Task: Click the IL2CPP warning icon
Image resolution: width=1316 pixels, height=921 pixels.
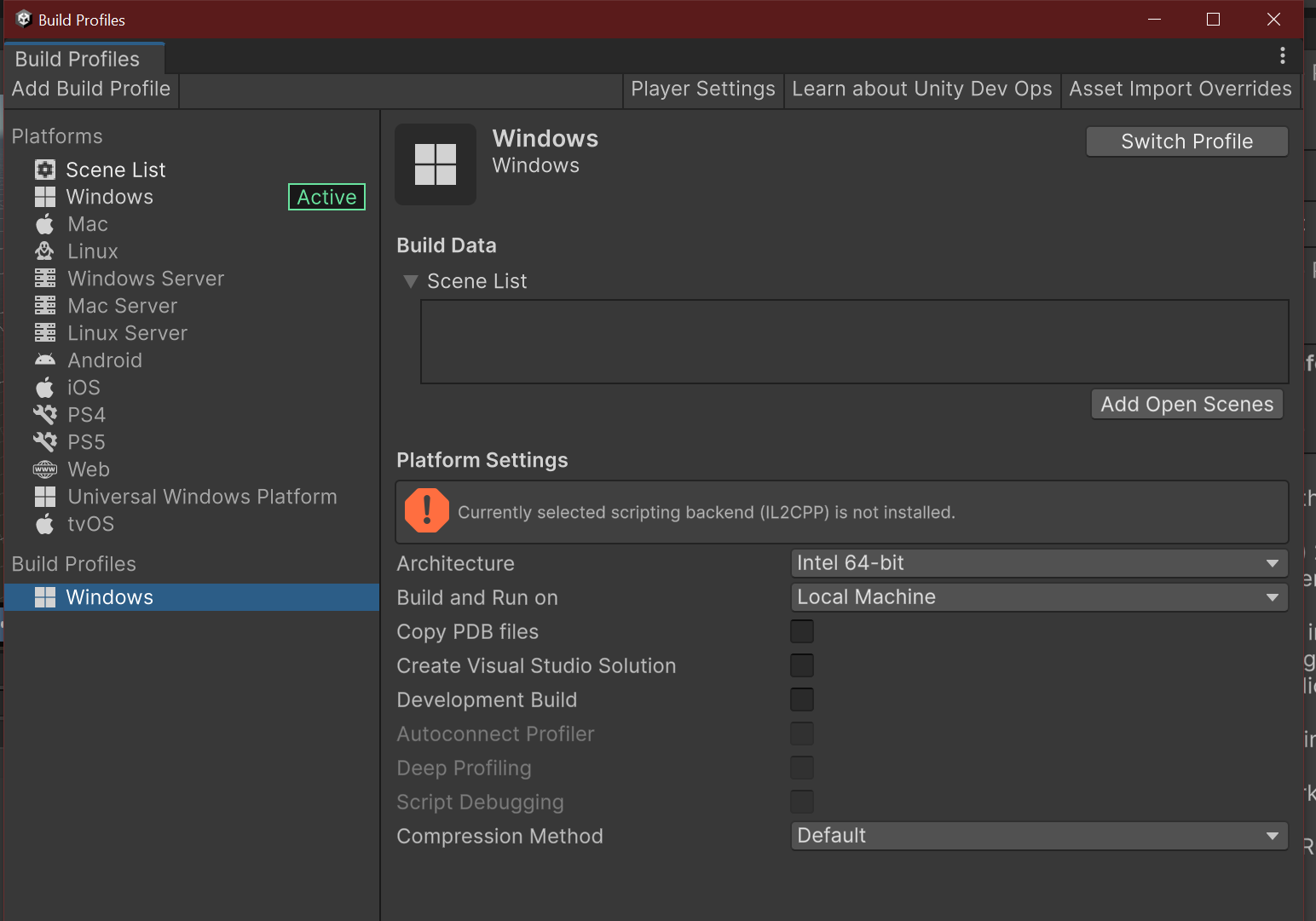Action: [x=426, y=511]
